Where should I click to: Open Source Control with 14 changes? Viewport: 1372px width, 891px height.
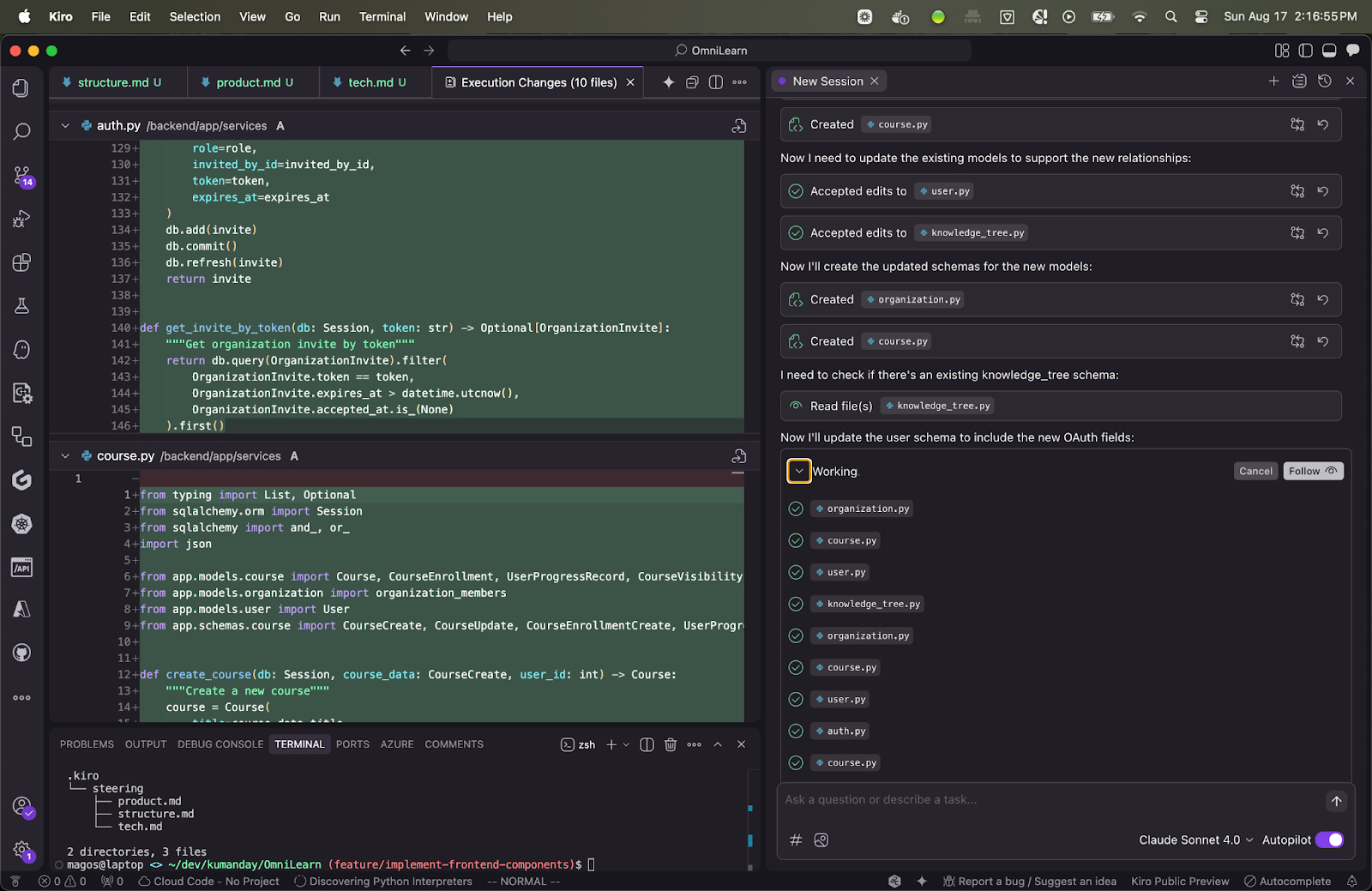pos(21,176)
